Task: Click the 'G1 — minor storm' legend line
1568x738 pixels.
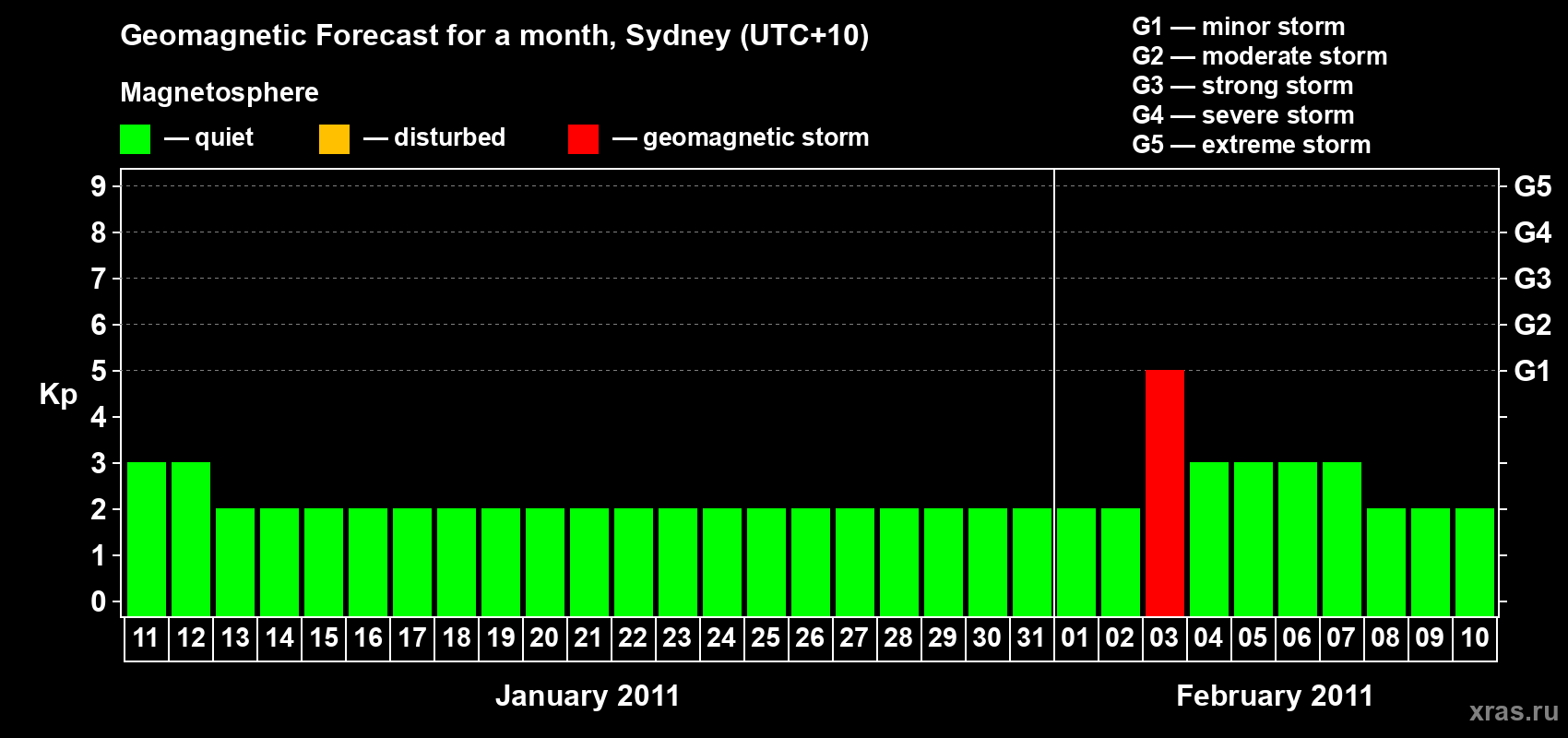Action: tap(1239, 27)
